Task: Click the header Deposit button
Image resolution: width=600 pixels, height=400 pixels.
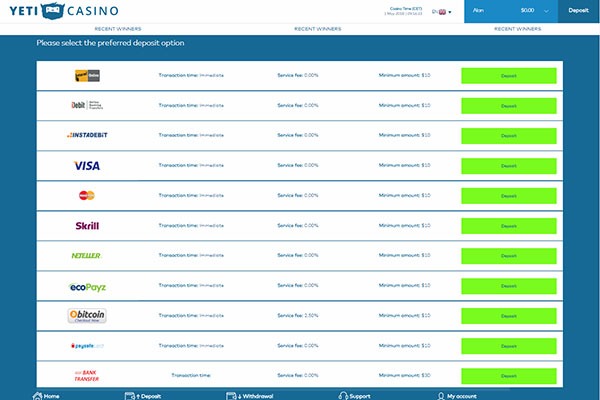Action: tap(578, 11)
